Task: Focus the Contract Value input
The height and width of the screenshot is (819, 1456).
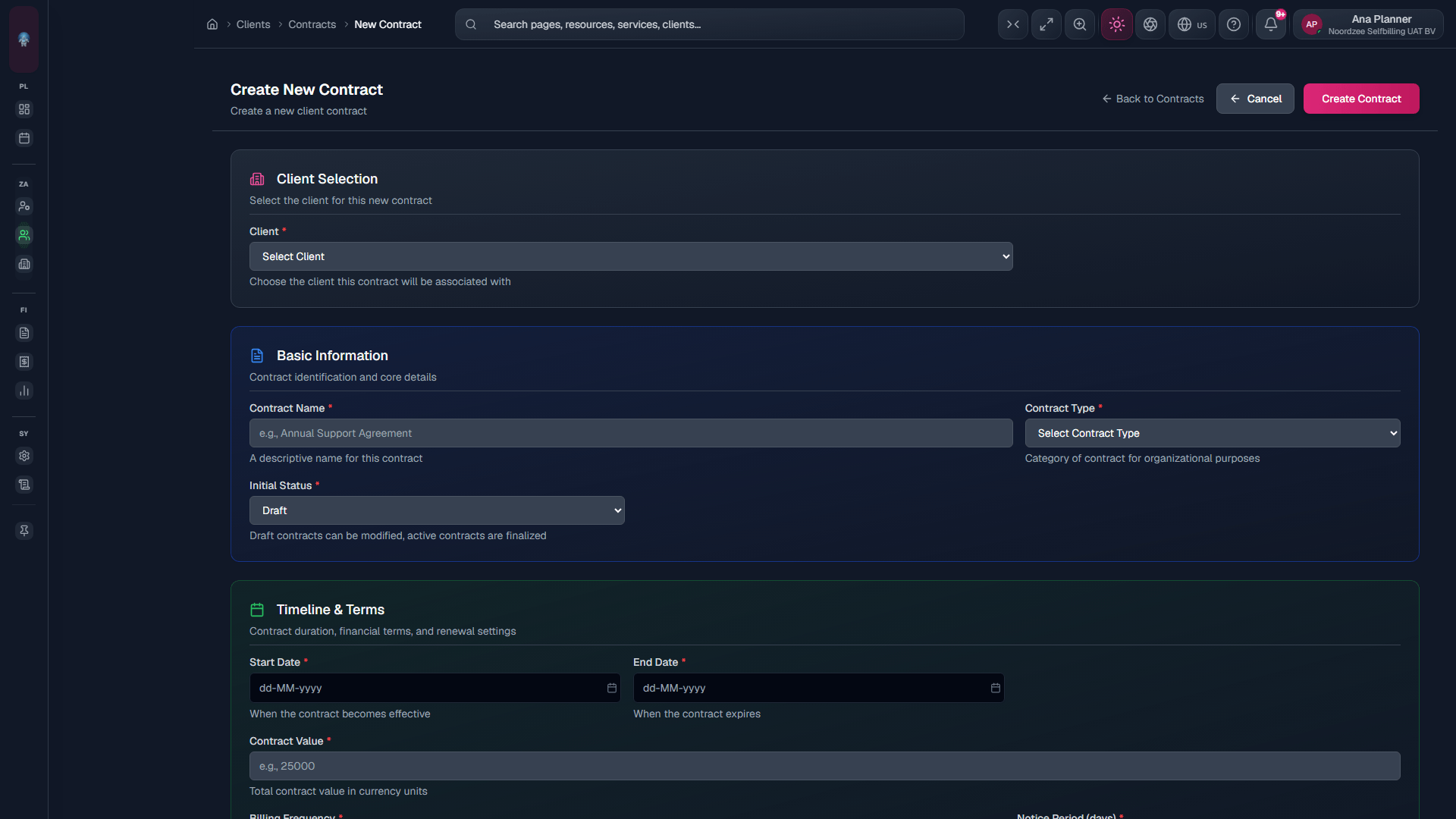Action: 825,766
